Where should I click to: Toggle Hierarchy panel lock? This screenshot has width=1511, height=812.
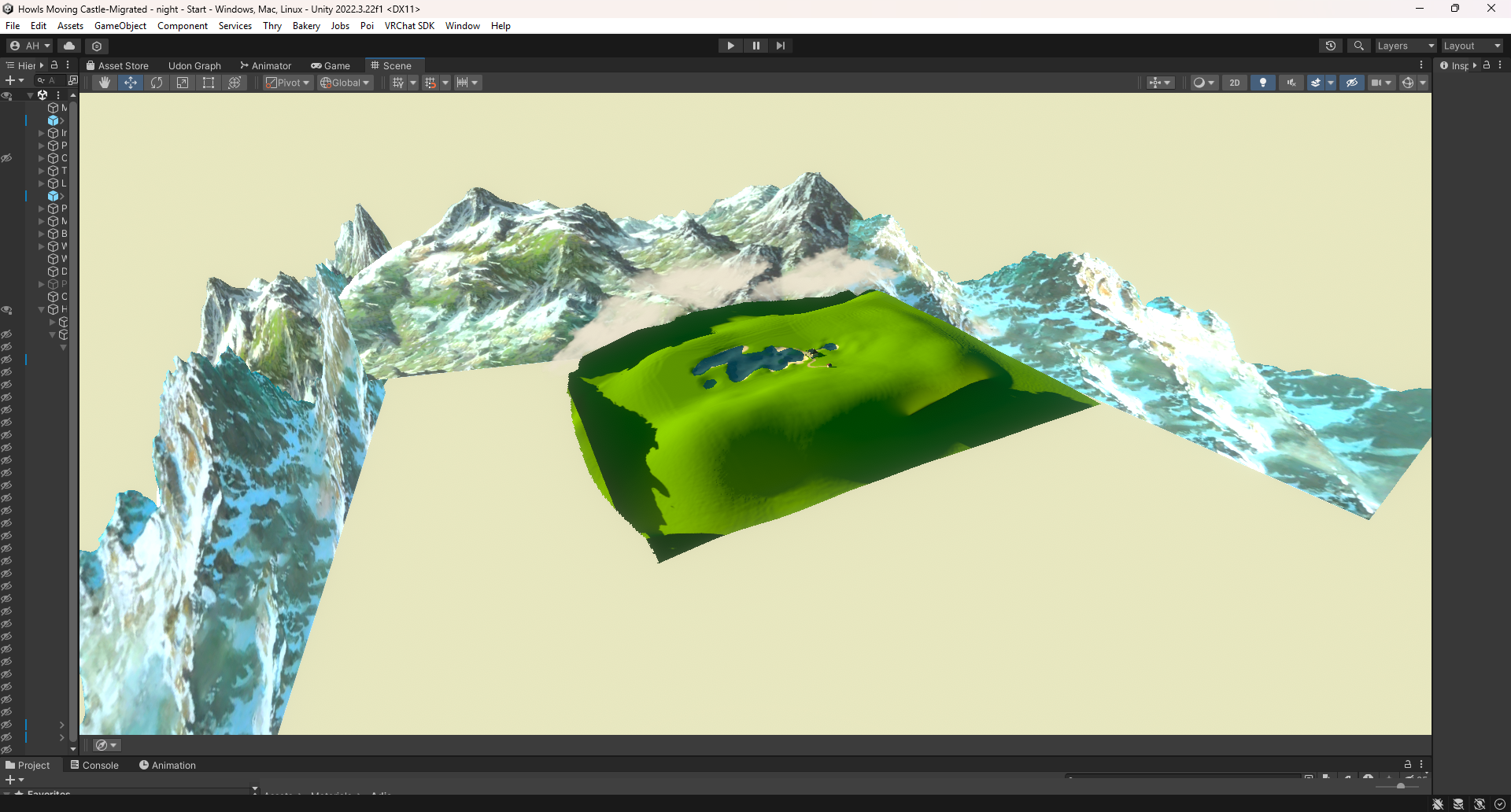click(x=54, y=65)
